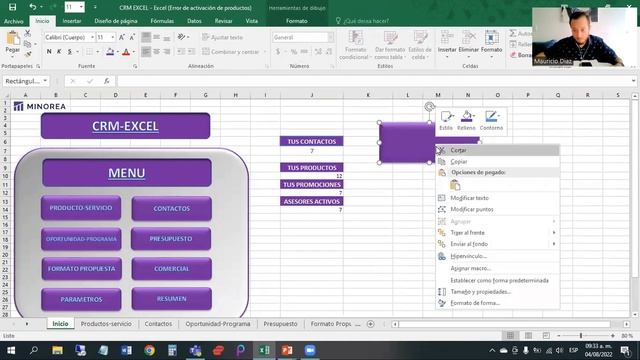Viewport: 640px width, 360px height.
Task: Click the PRESUPUESTO purple button
Action: coord(171,239)
